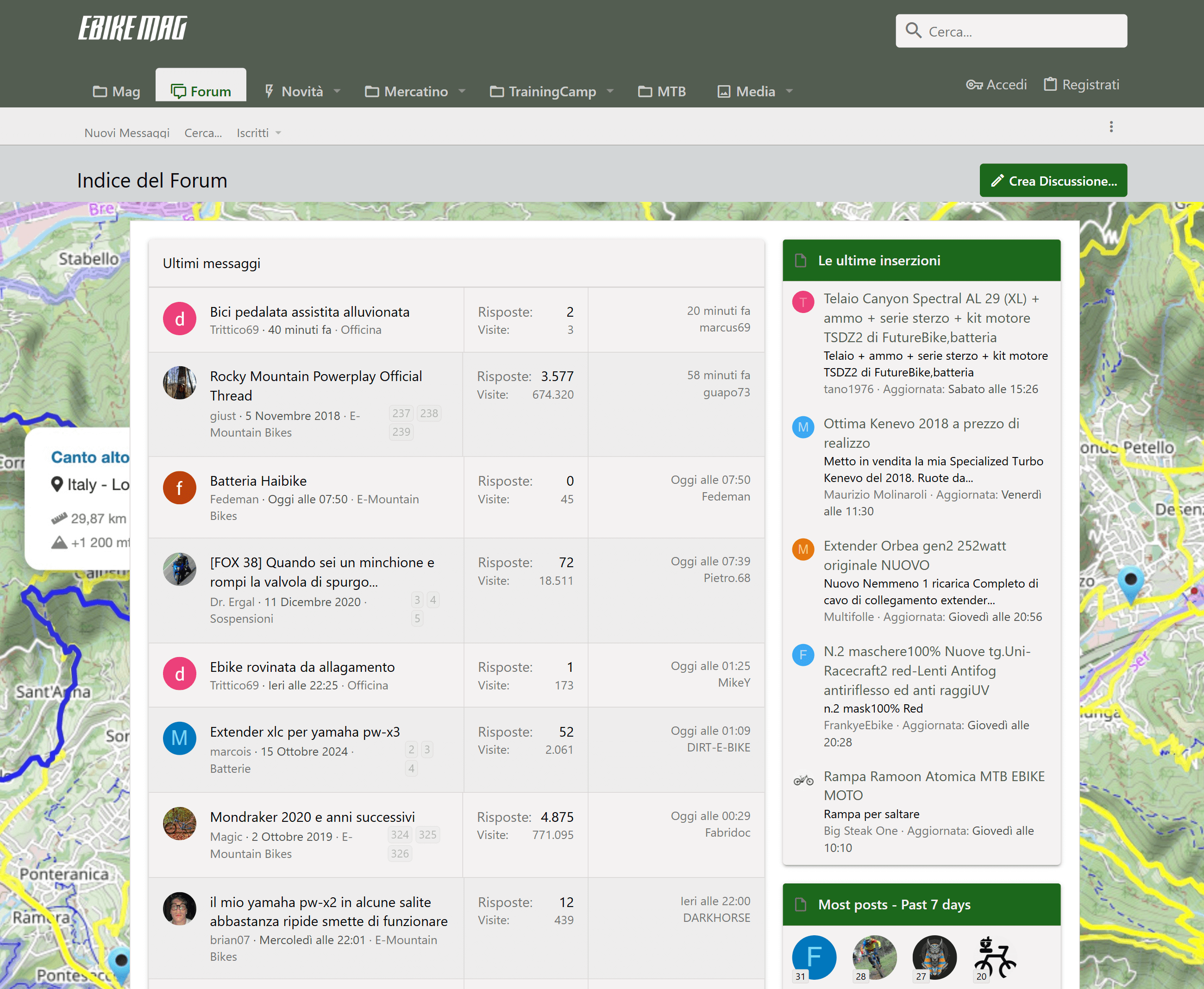
Task: Click the Crea Discussione button
Action: click(1053, 181)
